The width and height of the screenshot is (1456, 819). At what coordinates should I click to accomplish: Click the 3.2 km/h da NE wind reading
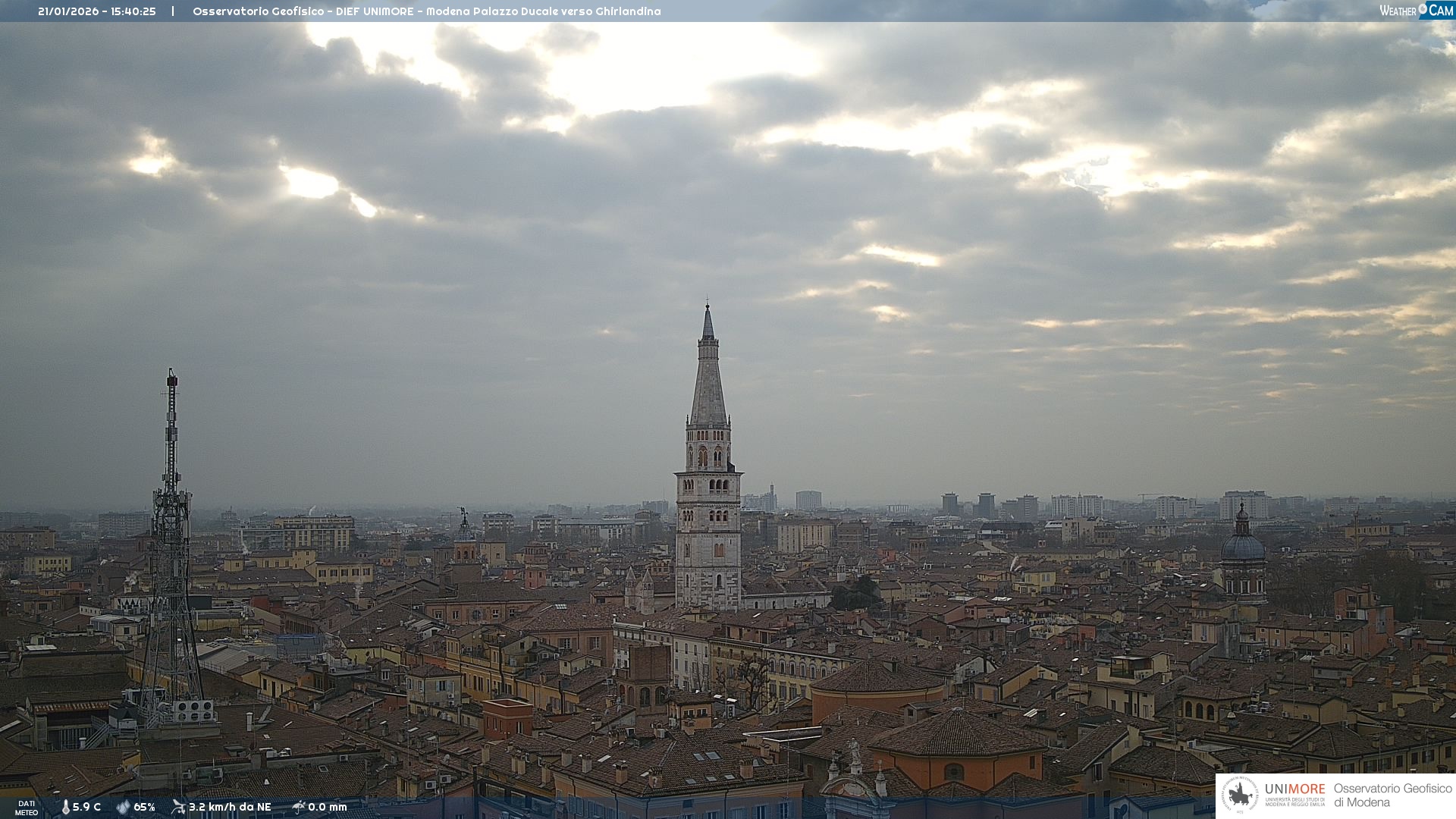[x=230, y=807]
